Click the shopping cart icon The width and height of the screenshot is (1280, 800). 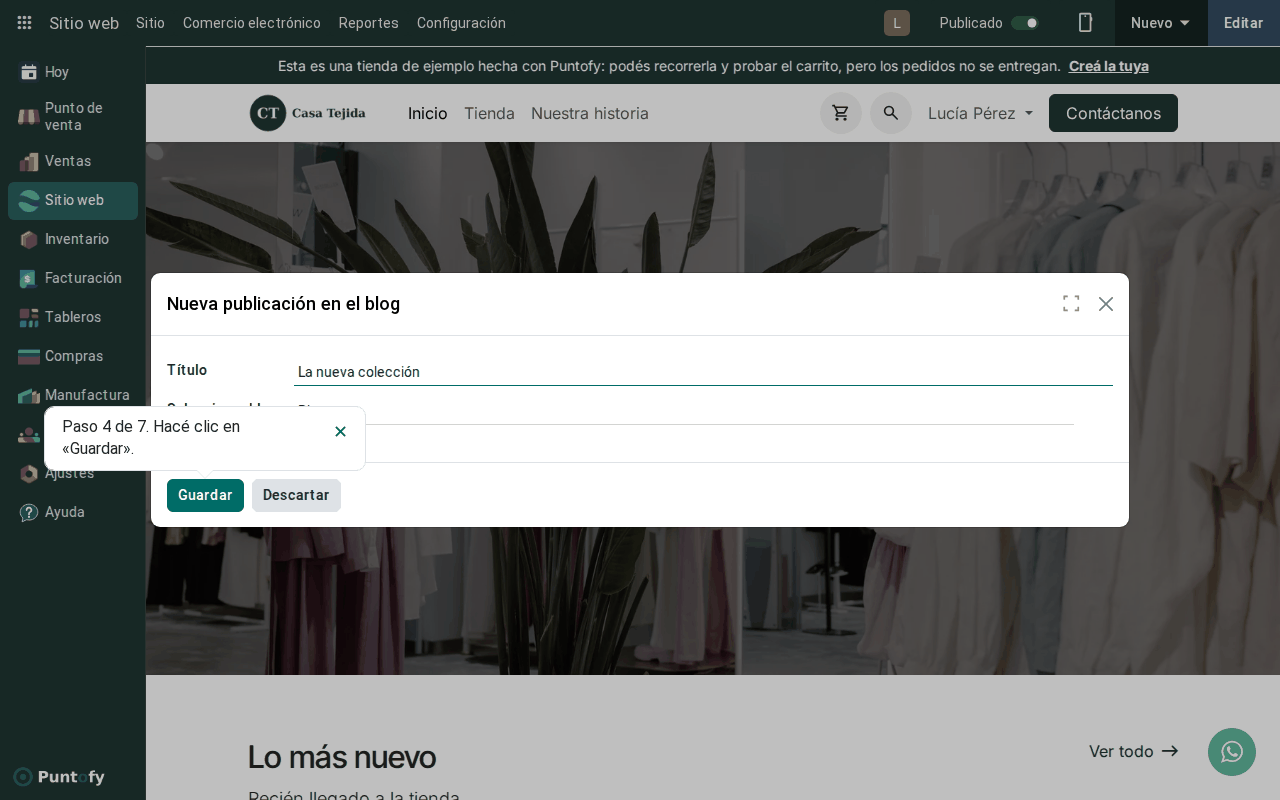pos(841,113)
